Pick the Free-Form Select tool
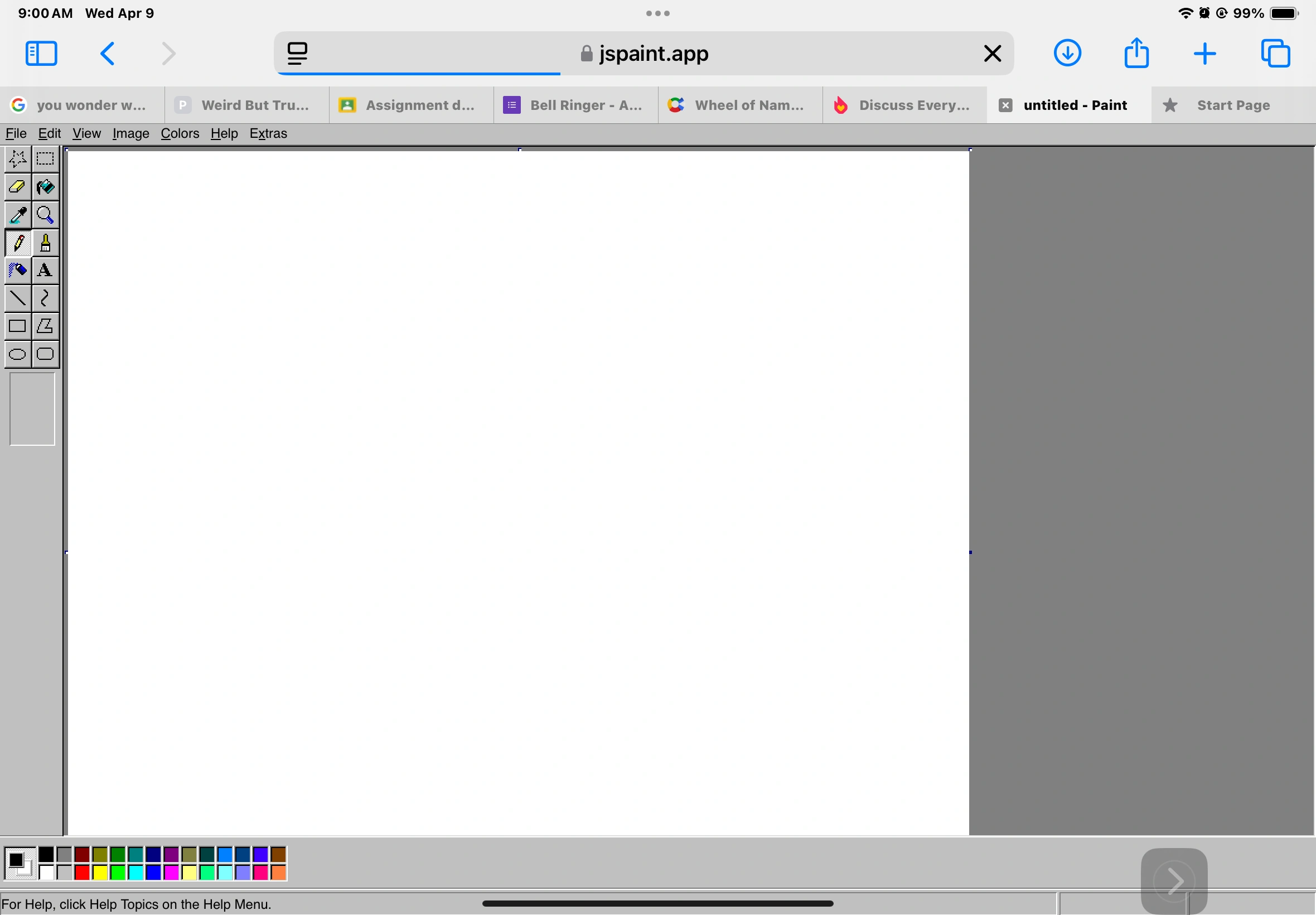 (17, 159)
